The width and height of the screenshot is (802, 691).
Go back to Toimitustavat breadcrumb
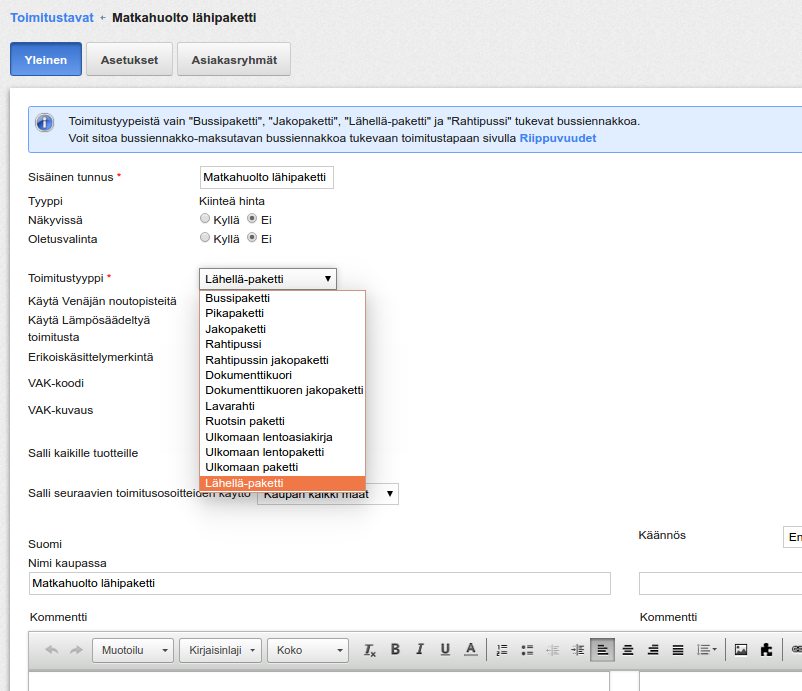pos(52,18)
